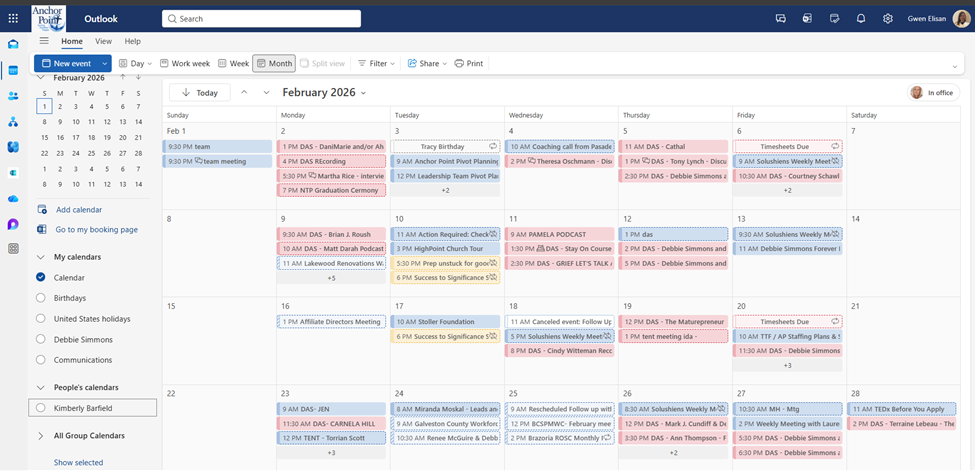Click the Anchor Point logo
The width and height of the screenshot is (975, 471).
point(49,19)
